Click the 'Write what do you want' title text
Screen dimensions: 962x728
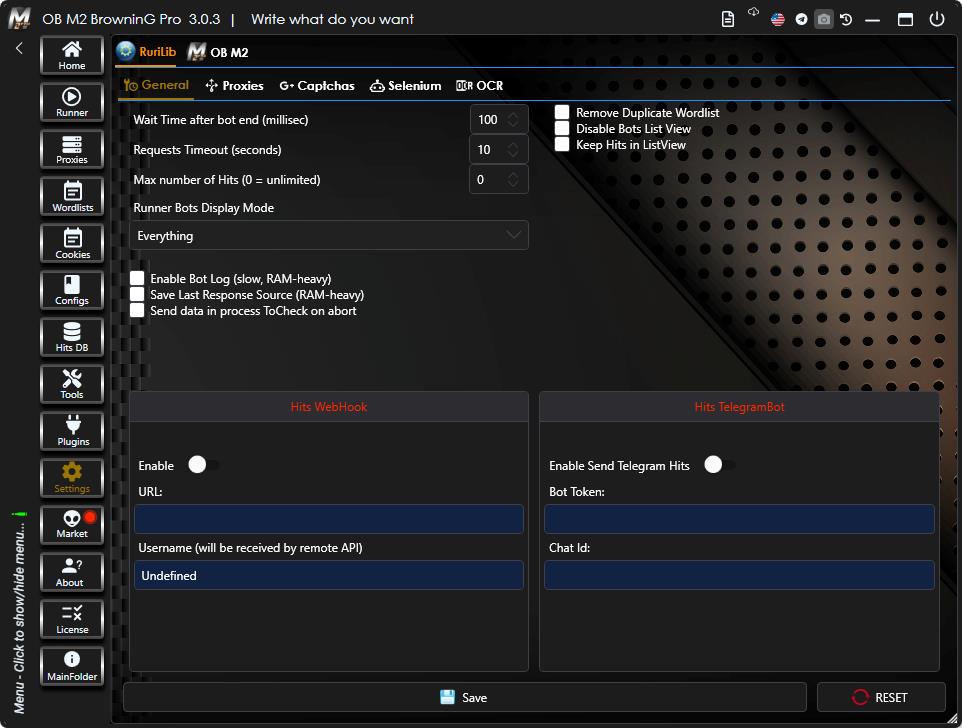click(x=333, y=19)
